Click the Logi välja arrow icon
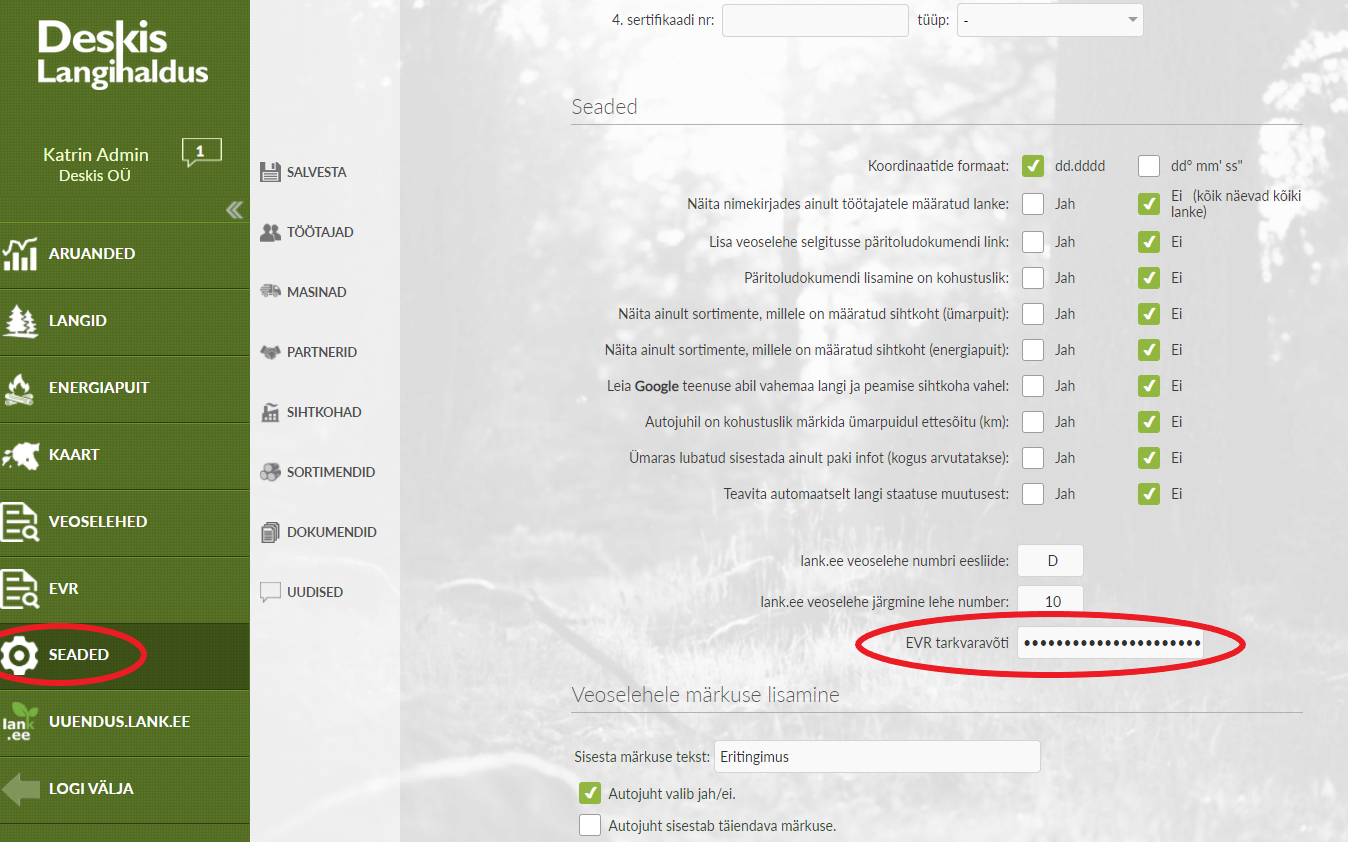Image resolution: width=1348 pixels, height=842 pixels. (x=21, y=789)
